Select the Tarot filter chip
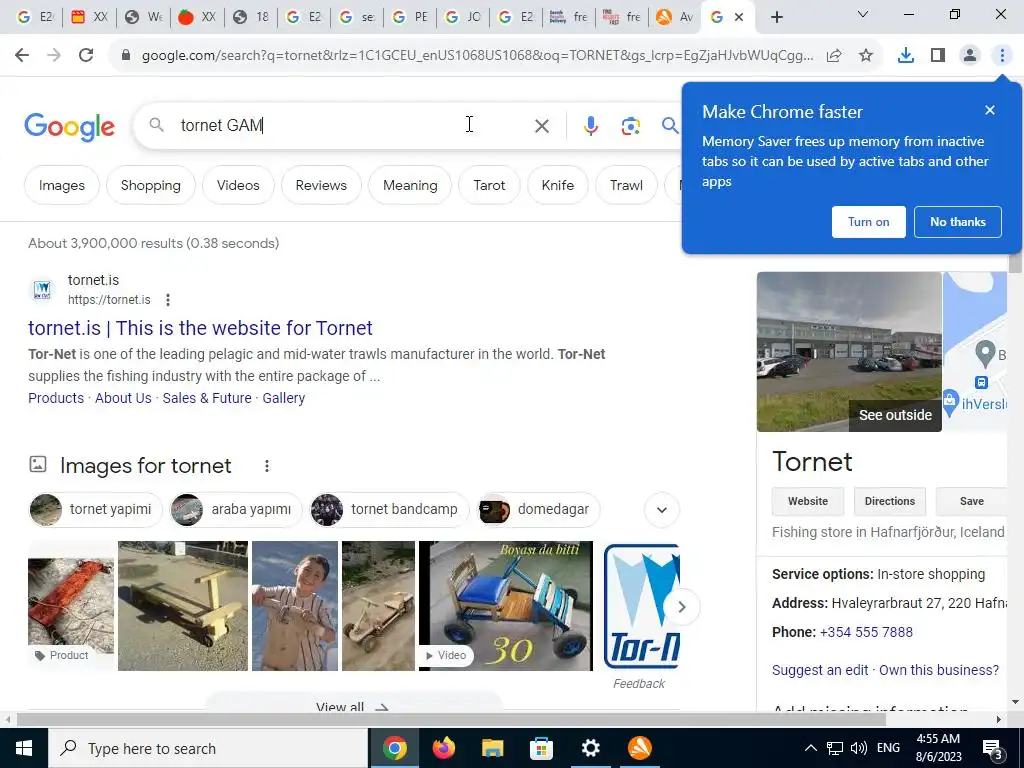The image size is (1024, 768). coord(489,185)
